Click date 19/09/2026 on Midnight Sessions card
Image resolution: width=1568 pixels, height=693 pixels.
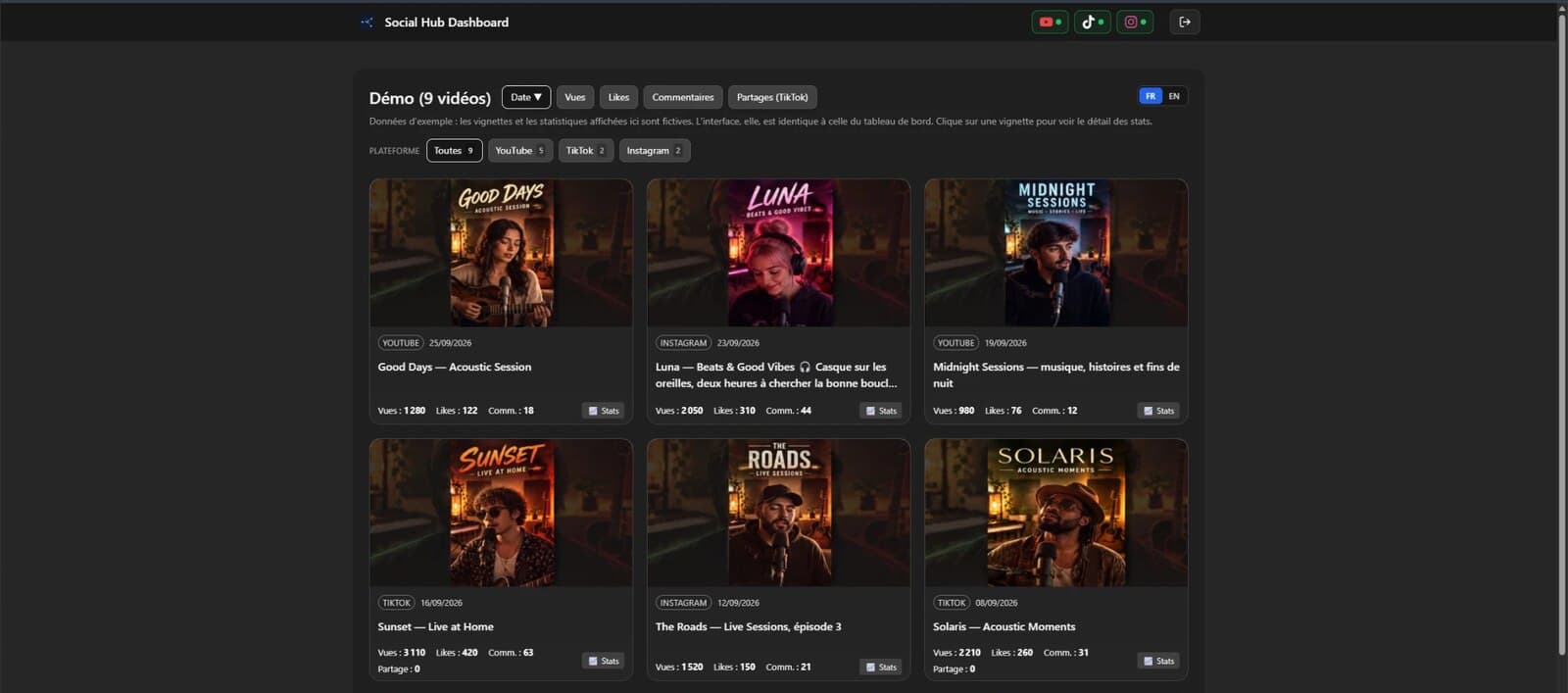(1005, 343)
